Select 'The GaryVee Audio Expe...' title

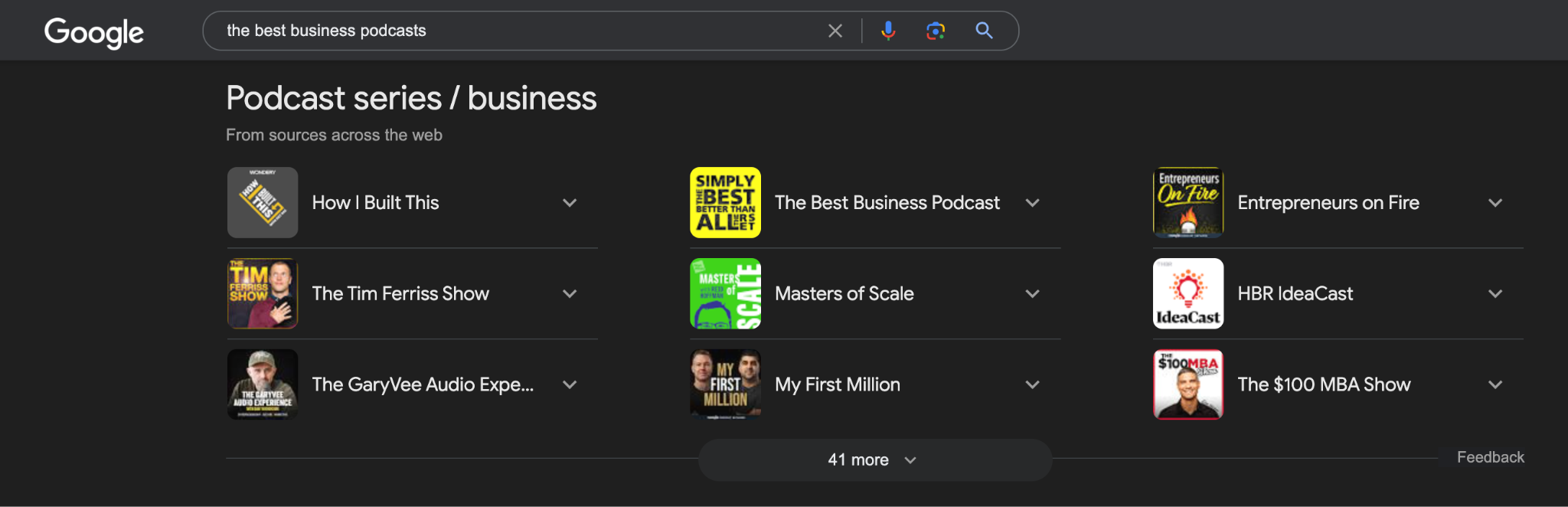coord(423,384)
